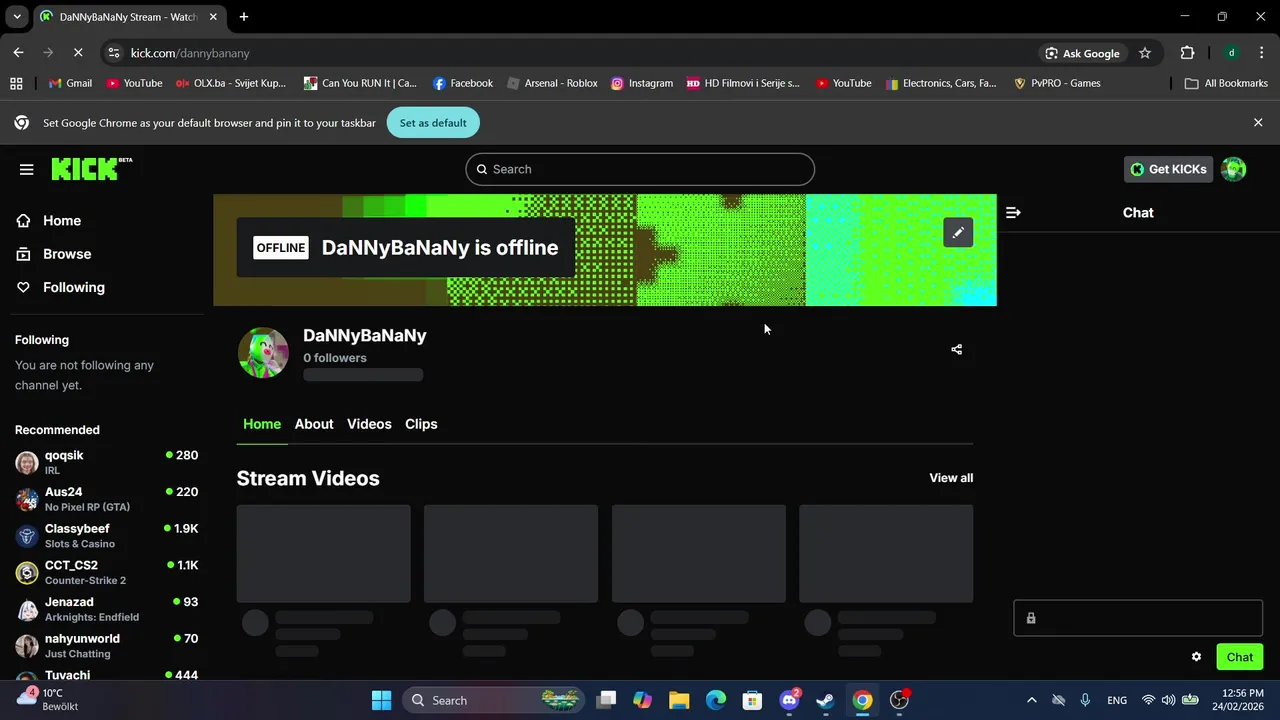The height and width of the screenshot is (720, 1280).
Task: Click the locked chat message input
Action: [1138, 618]
